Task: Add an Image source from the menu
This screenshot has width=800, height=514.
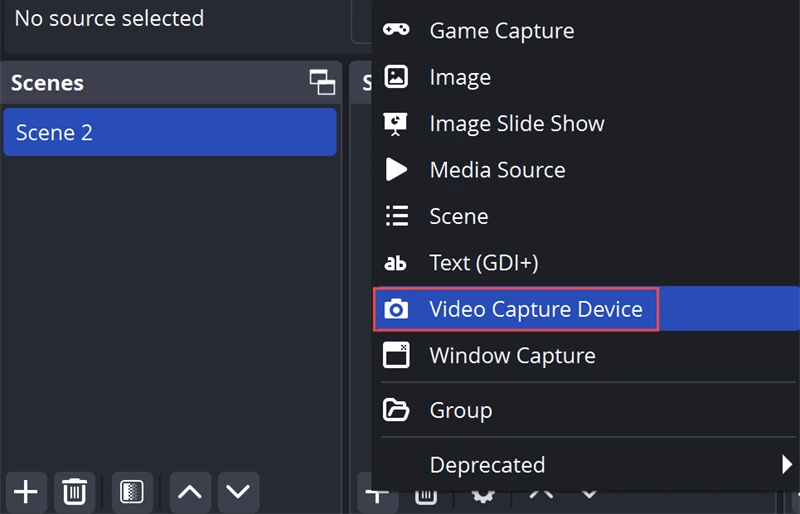Action: tap(460, 77)
